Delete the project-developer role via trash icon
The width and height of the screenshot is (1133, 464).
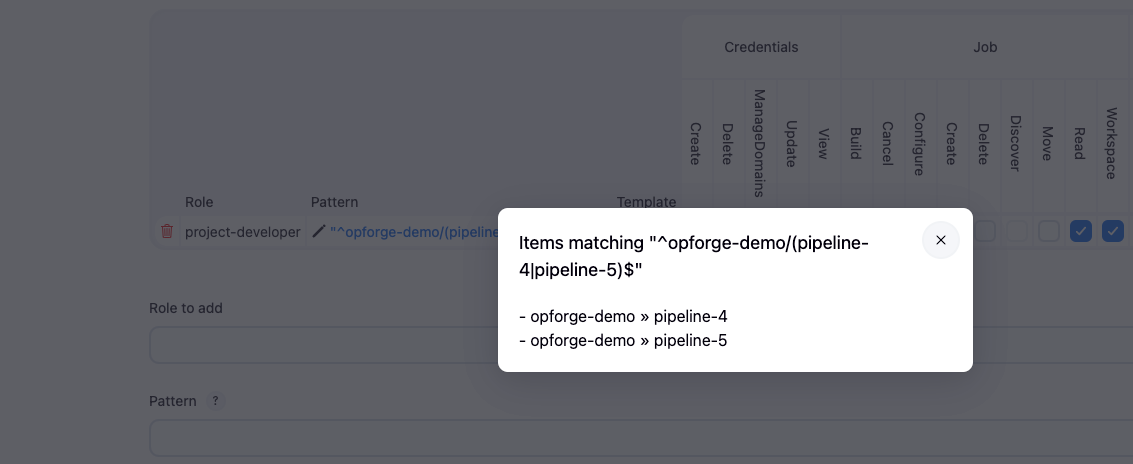(x=167, y=231)
